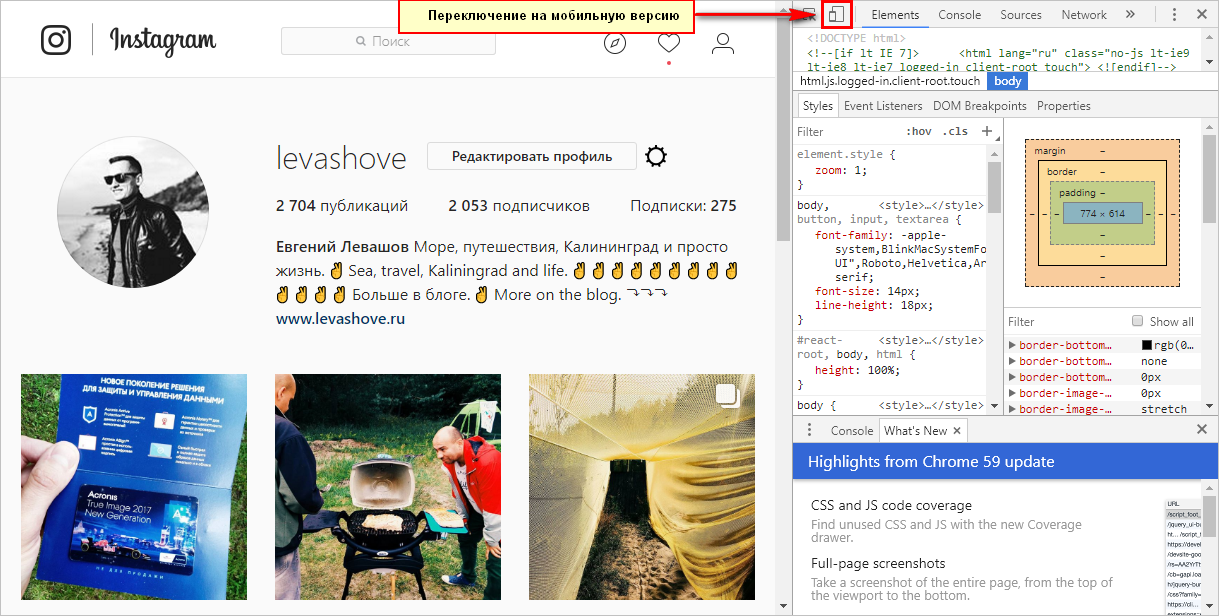Click the Подписки: 275 link
The width and height of the screenshot is (1219, 616).
tap(683, 206)
